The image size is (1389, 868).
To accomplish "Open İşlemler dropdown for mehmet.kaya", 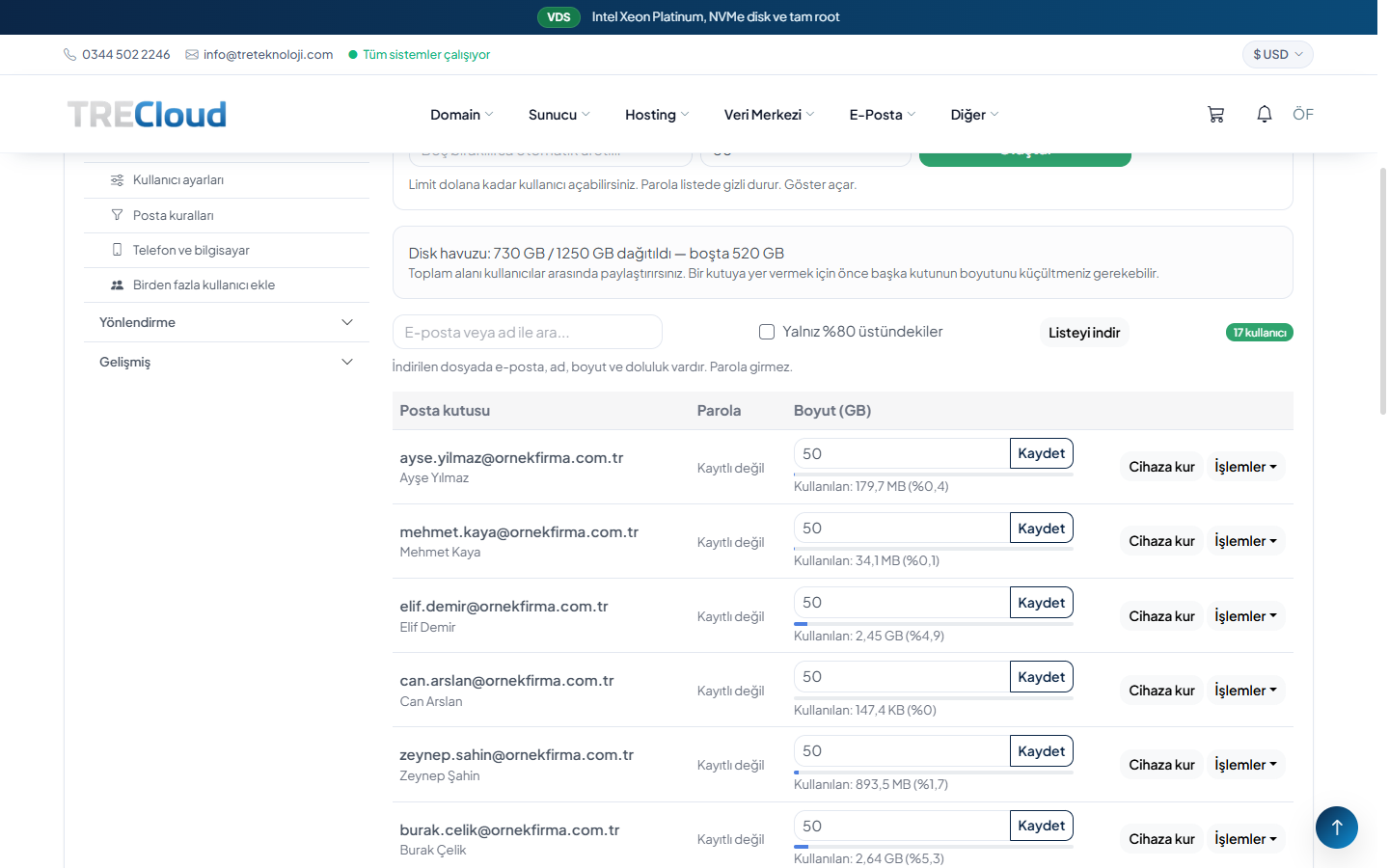I will [x=1245, y=541].
